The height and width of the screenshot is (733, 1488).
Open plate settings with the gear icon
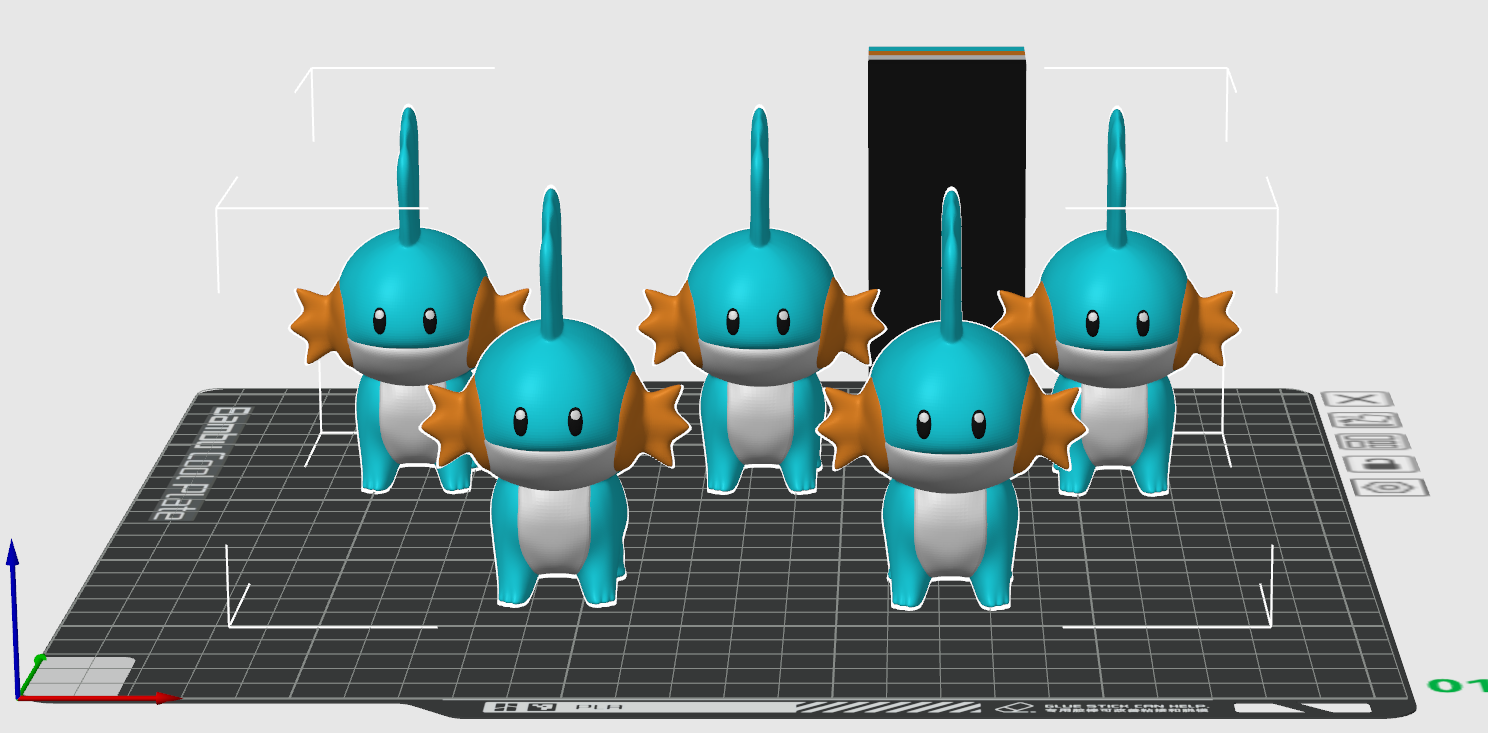(x=1389, y=487)
